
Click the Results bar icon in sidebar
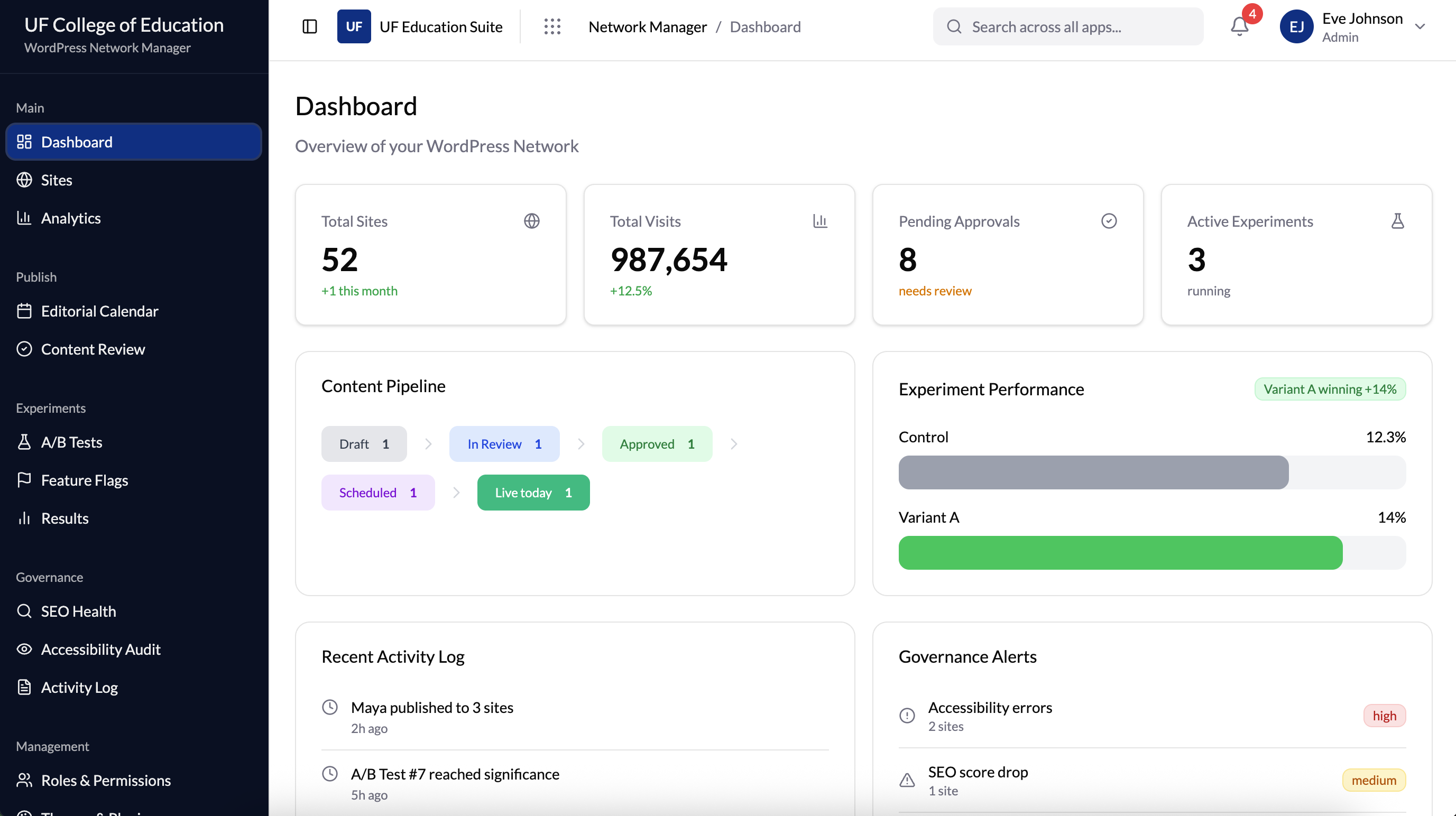click(x=24, y=518)
